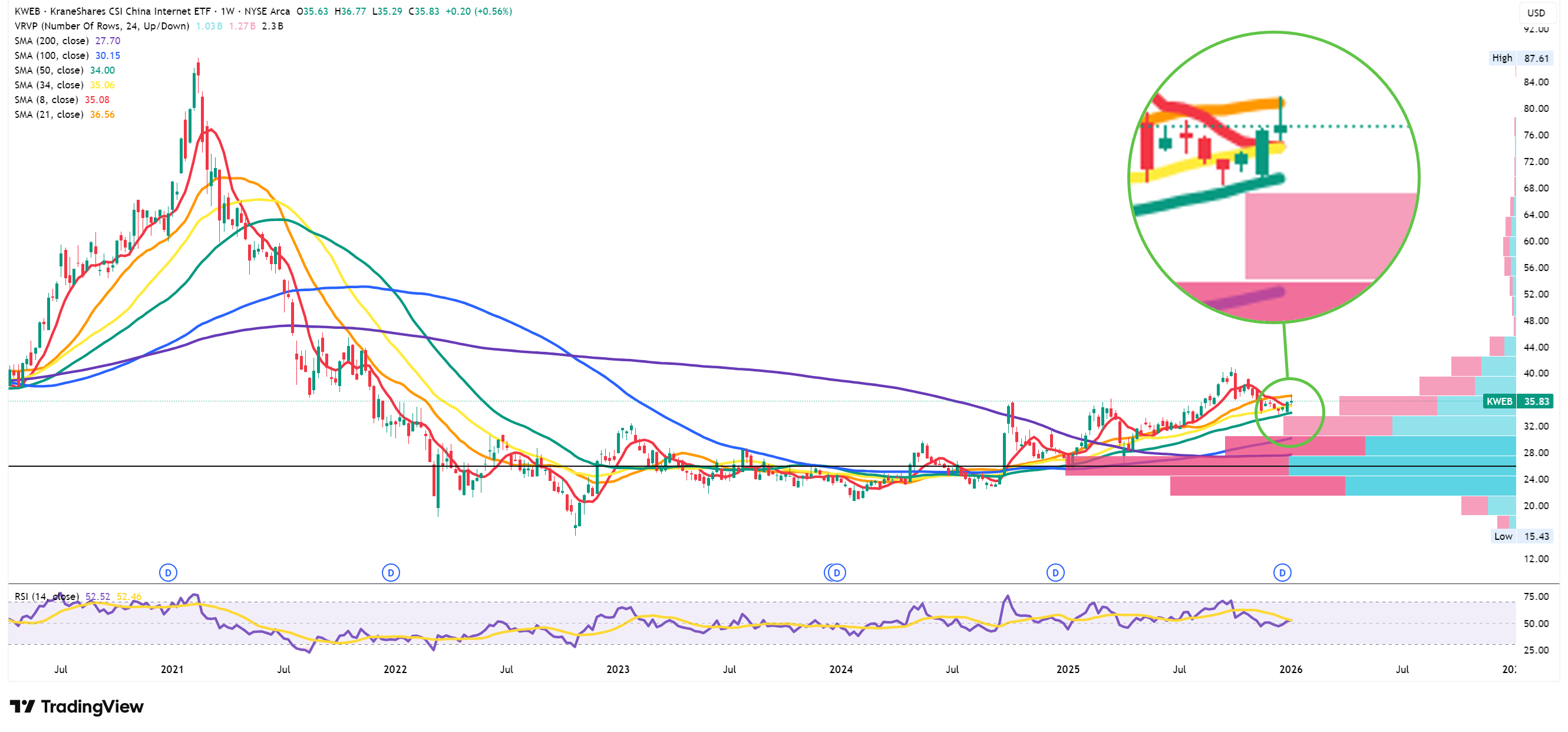Click the TradingView logo
The width and height of the screenshot is (1568, 732).
(77, 707)
